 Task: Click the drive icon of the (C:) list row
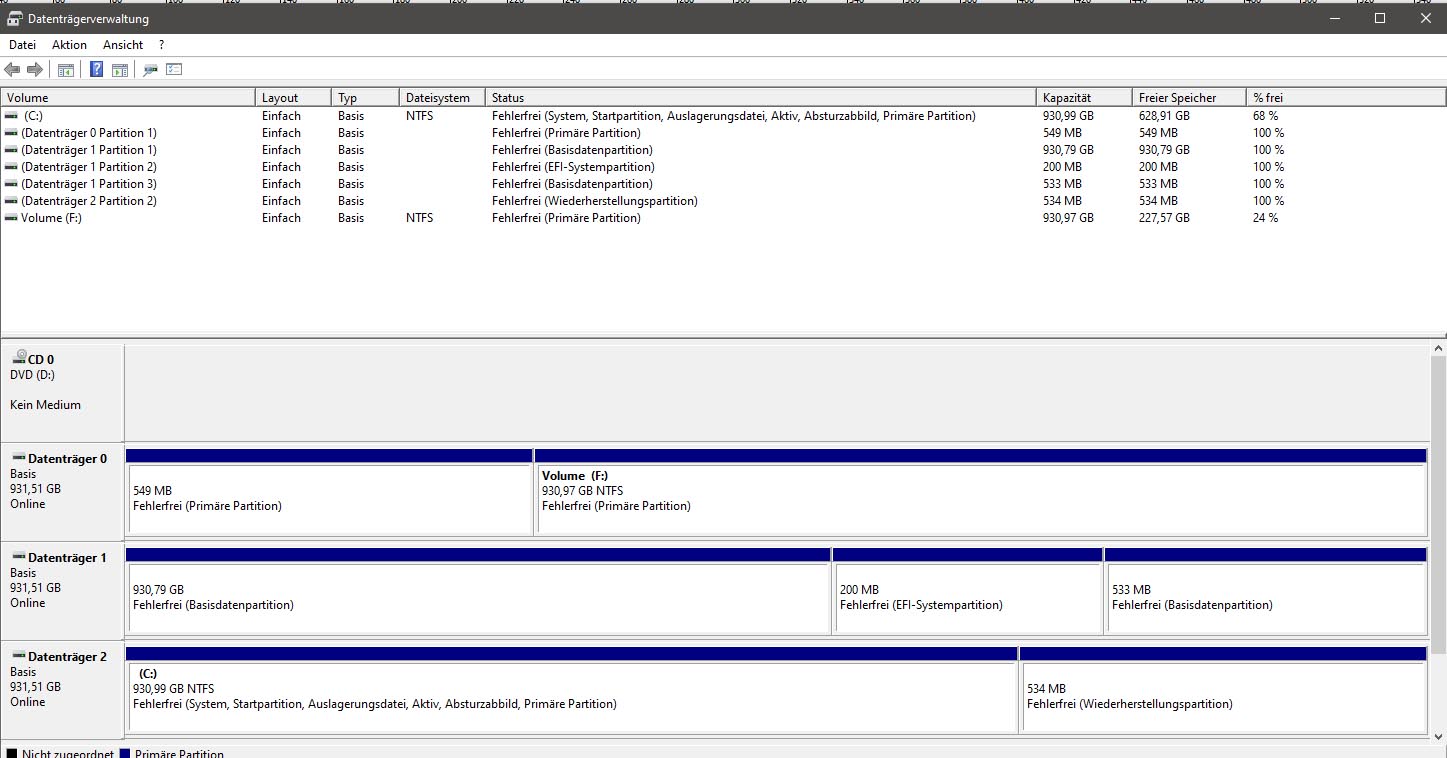tap(11, 116)
